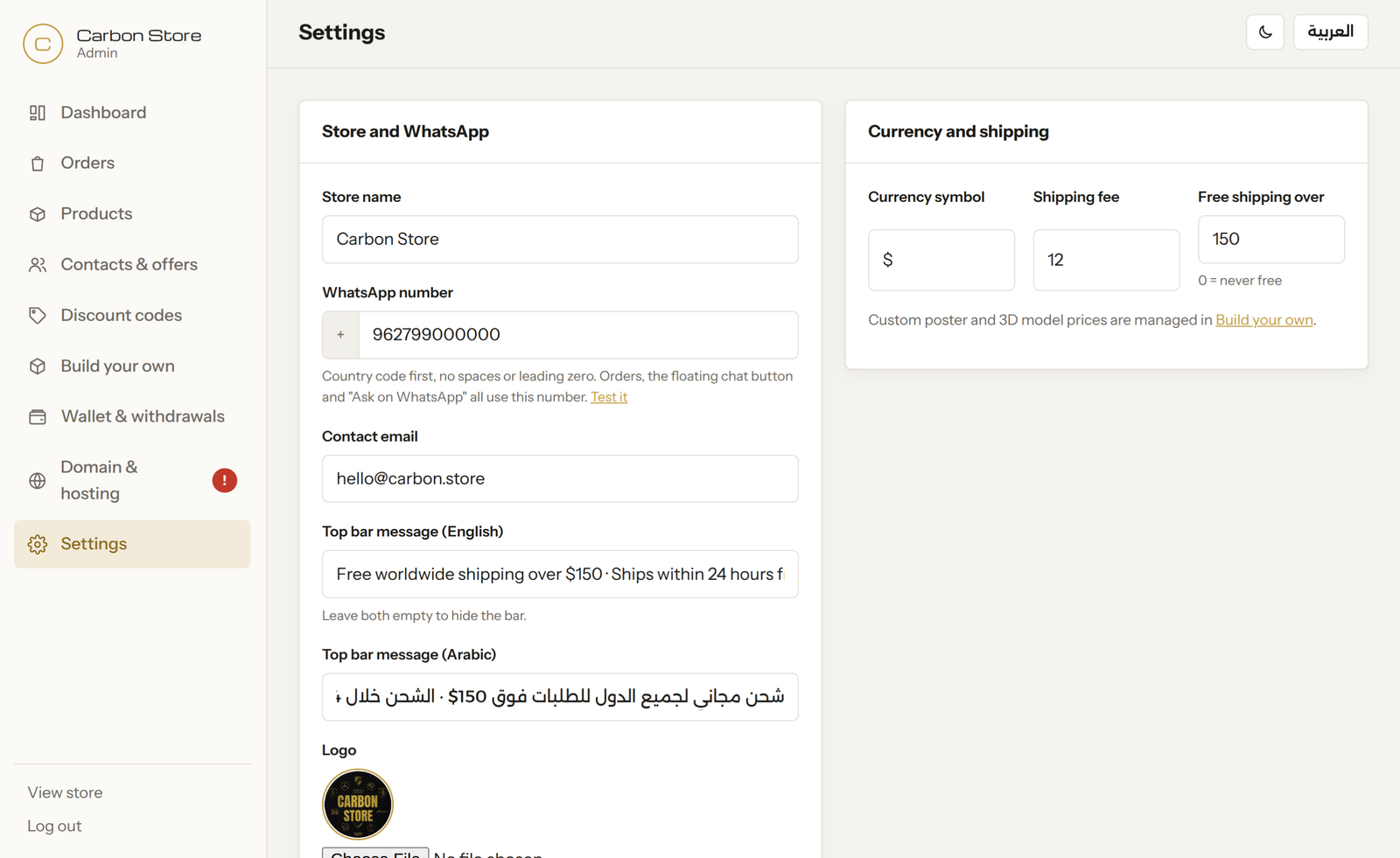Open the Dashboard menu item

132,113
